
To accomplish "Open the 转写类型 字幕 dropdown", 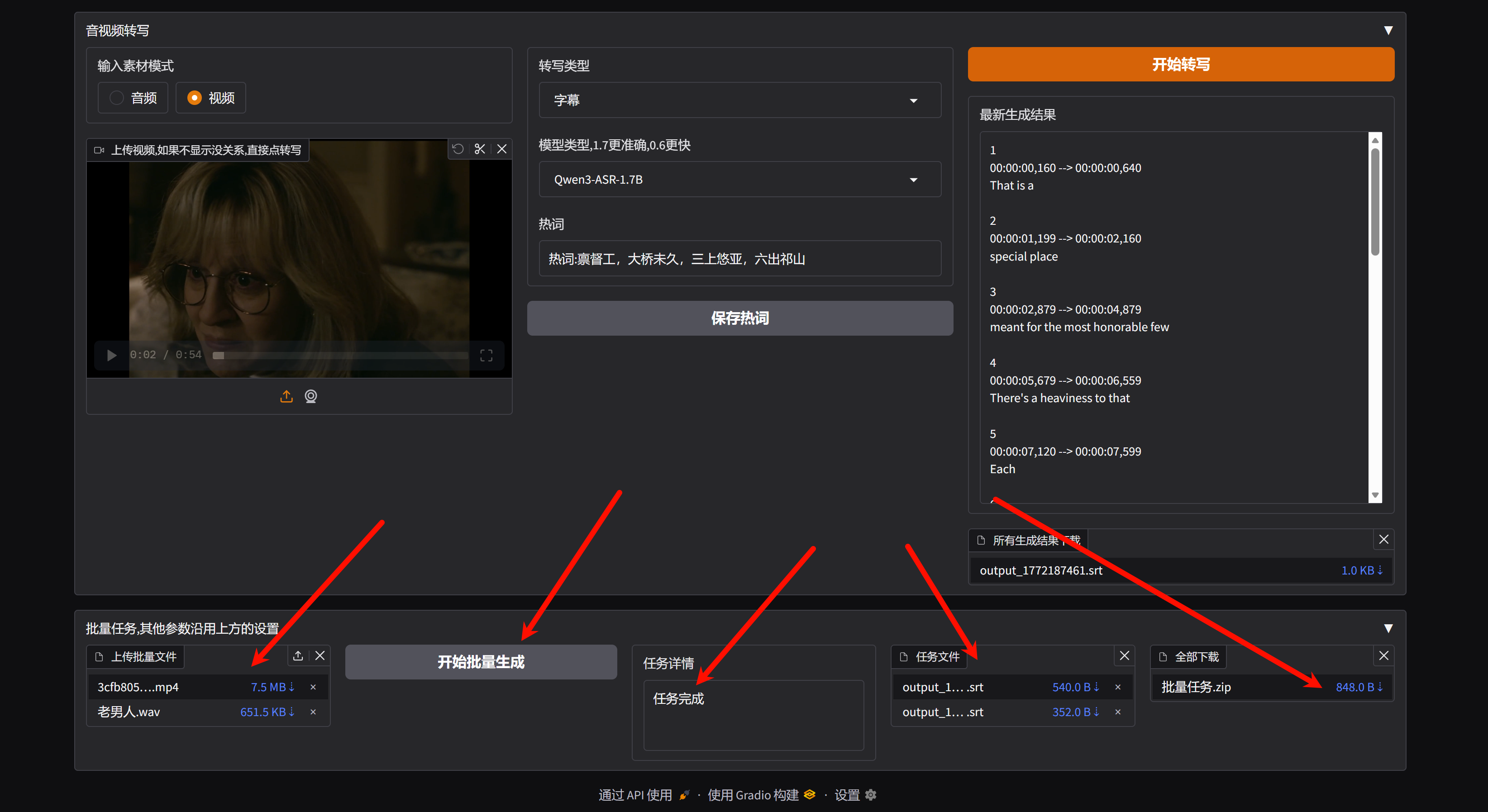I will pos(739,100).
